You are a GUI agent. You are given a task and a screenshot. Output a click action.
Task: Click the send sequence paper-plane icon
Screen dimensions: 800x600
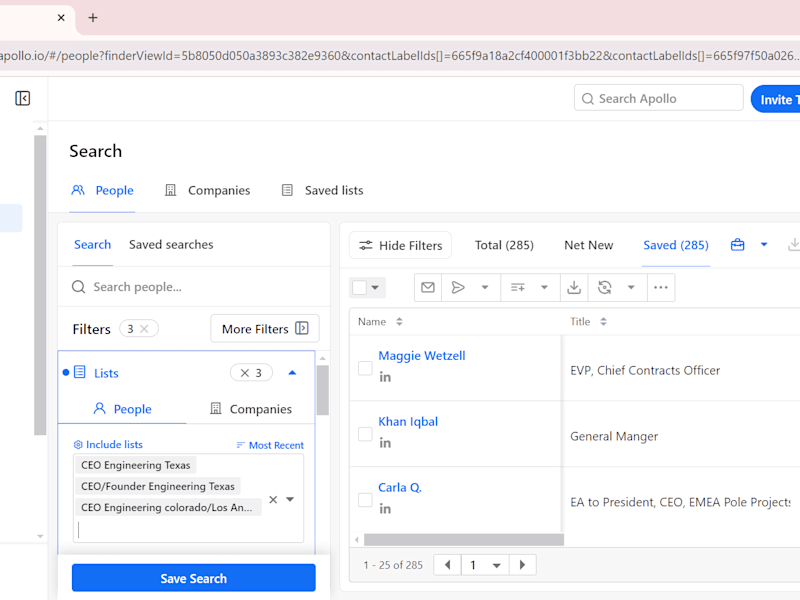458,287
